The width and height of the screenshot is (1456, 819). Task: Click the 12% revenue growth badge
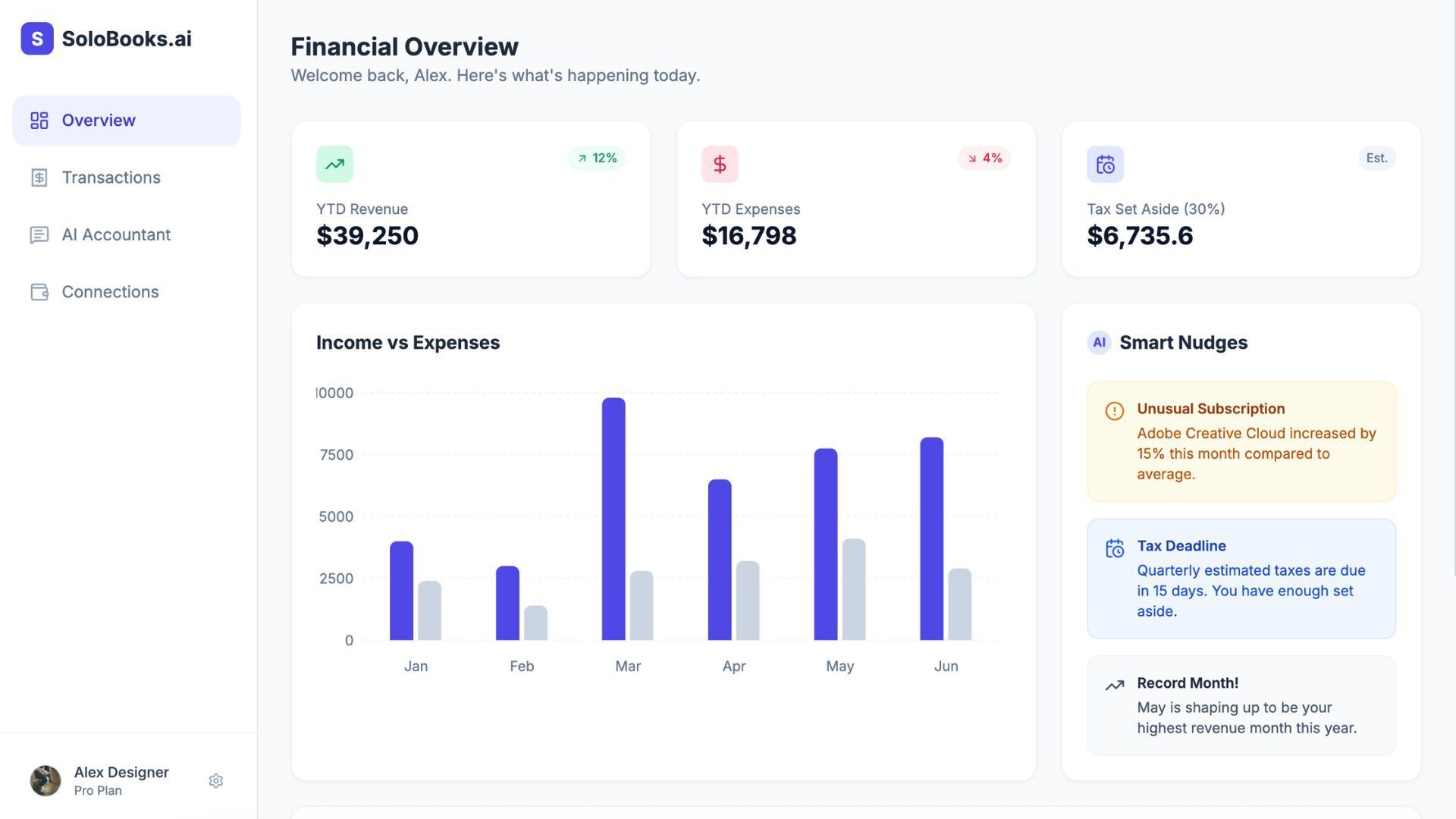pos(597,158)
